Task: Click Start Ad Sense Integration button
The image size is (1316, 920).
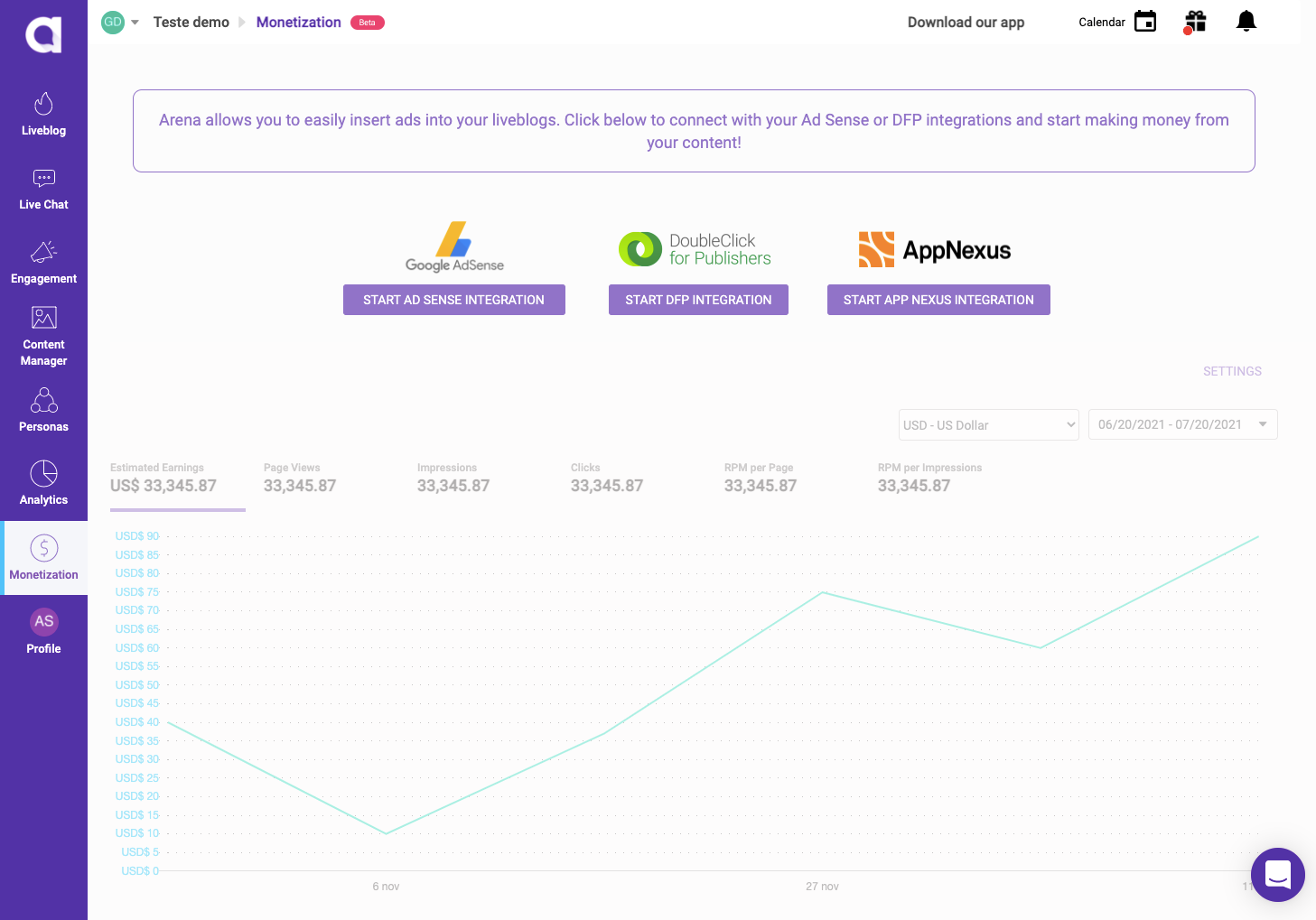Action: [x=453, y=300]
